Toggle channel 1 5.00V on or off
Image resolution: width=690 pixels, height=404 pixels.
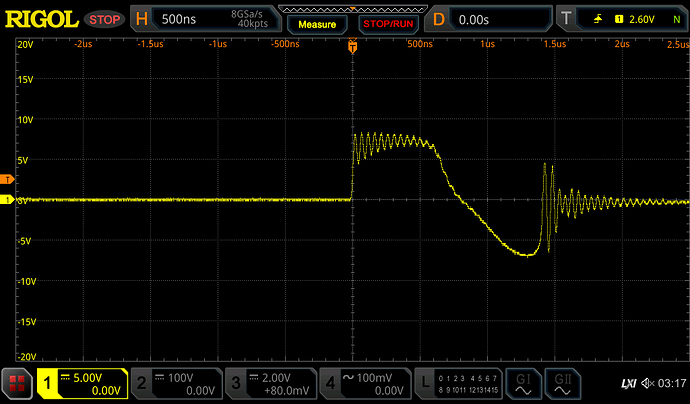point(82,382)
